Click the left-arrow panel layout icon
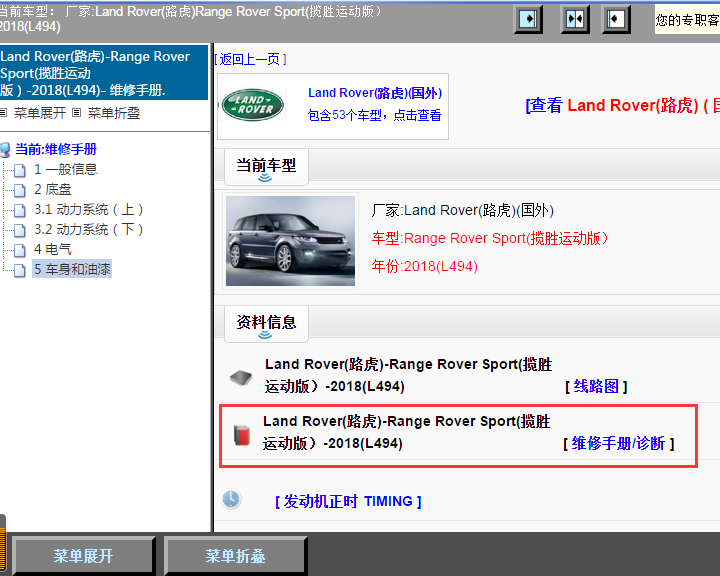Image resolution: width=720 pixels, height=576 pixels. point(616,19)
